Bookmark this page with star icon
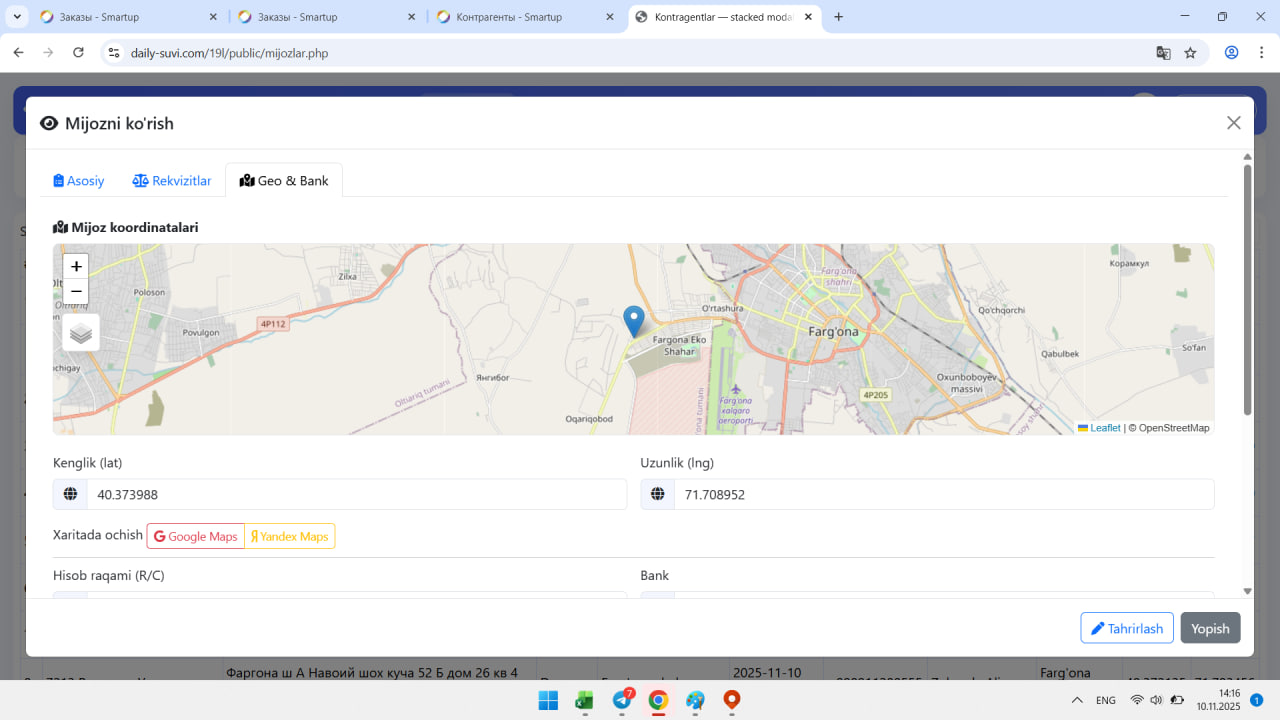Image resolution: width=1280 pixels, height=720 pixels. click(x=1190, y=53)
